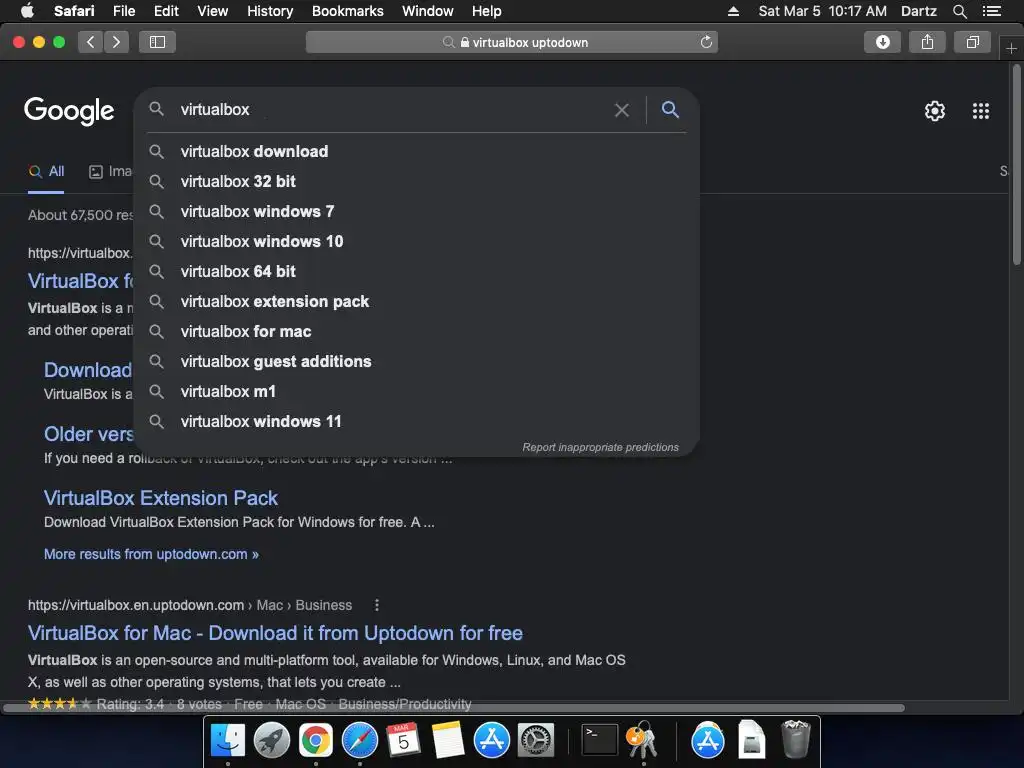Open Calendar from the Dock
The height and width of the screenshot is (768, 1024).
(x=403, y=741)
